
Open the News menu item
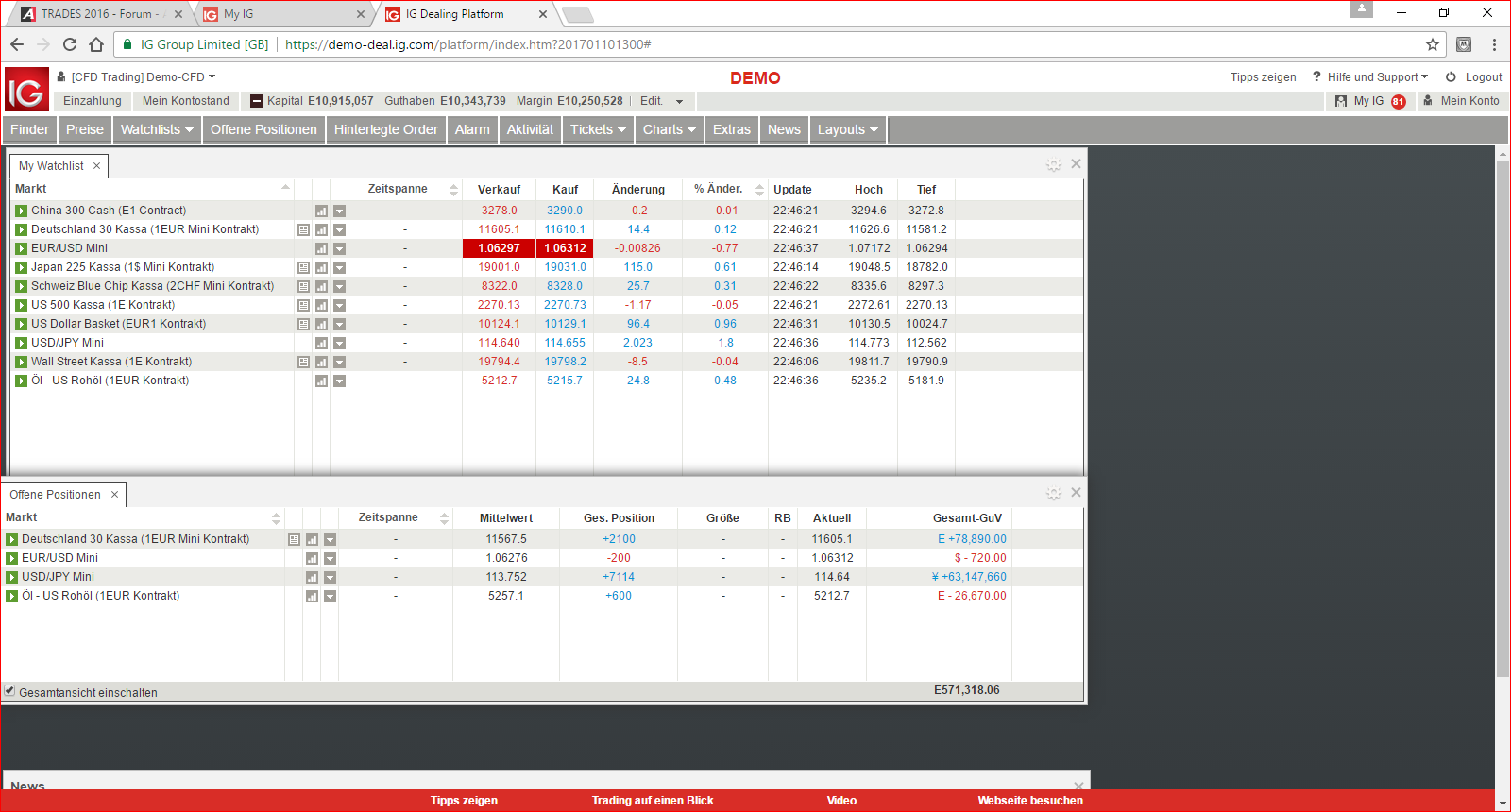[x=784, y=129]
